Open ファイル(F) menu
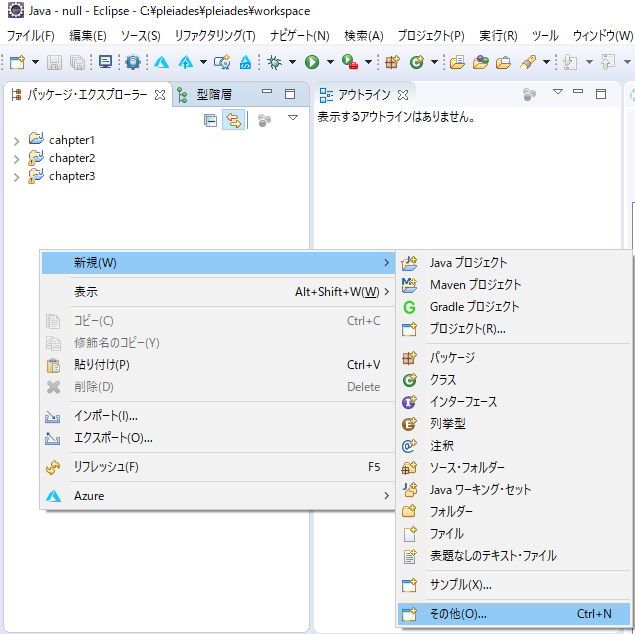The image size is (635, 634). click(x=31, y=36)
